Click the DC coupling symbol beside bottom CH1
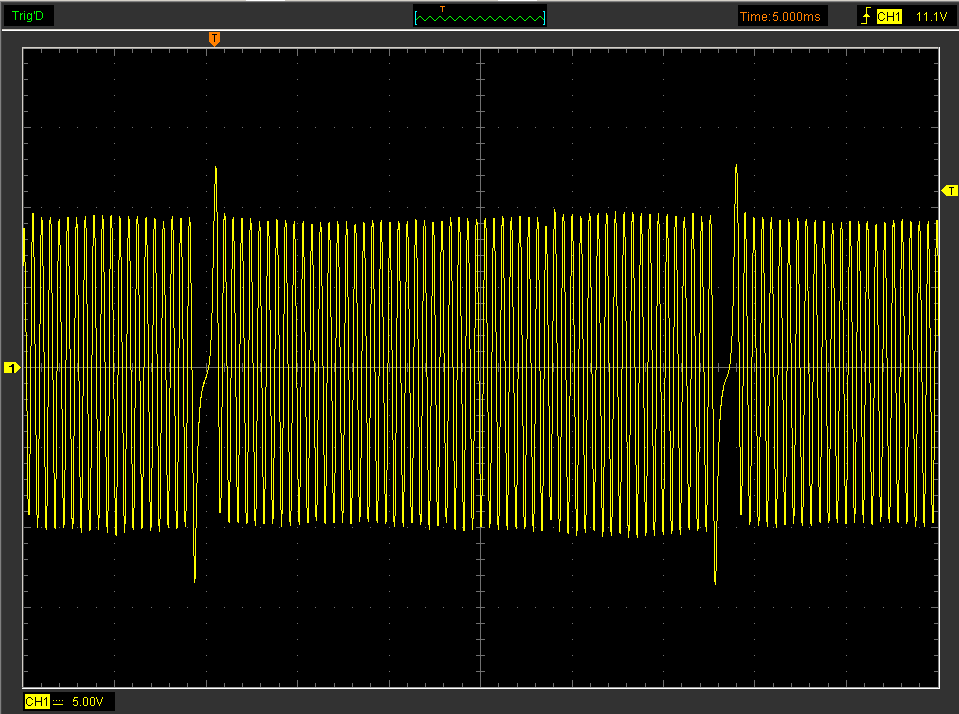The image size is (959, 714). coord(58,702)
